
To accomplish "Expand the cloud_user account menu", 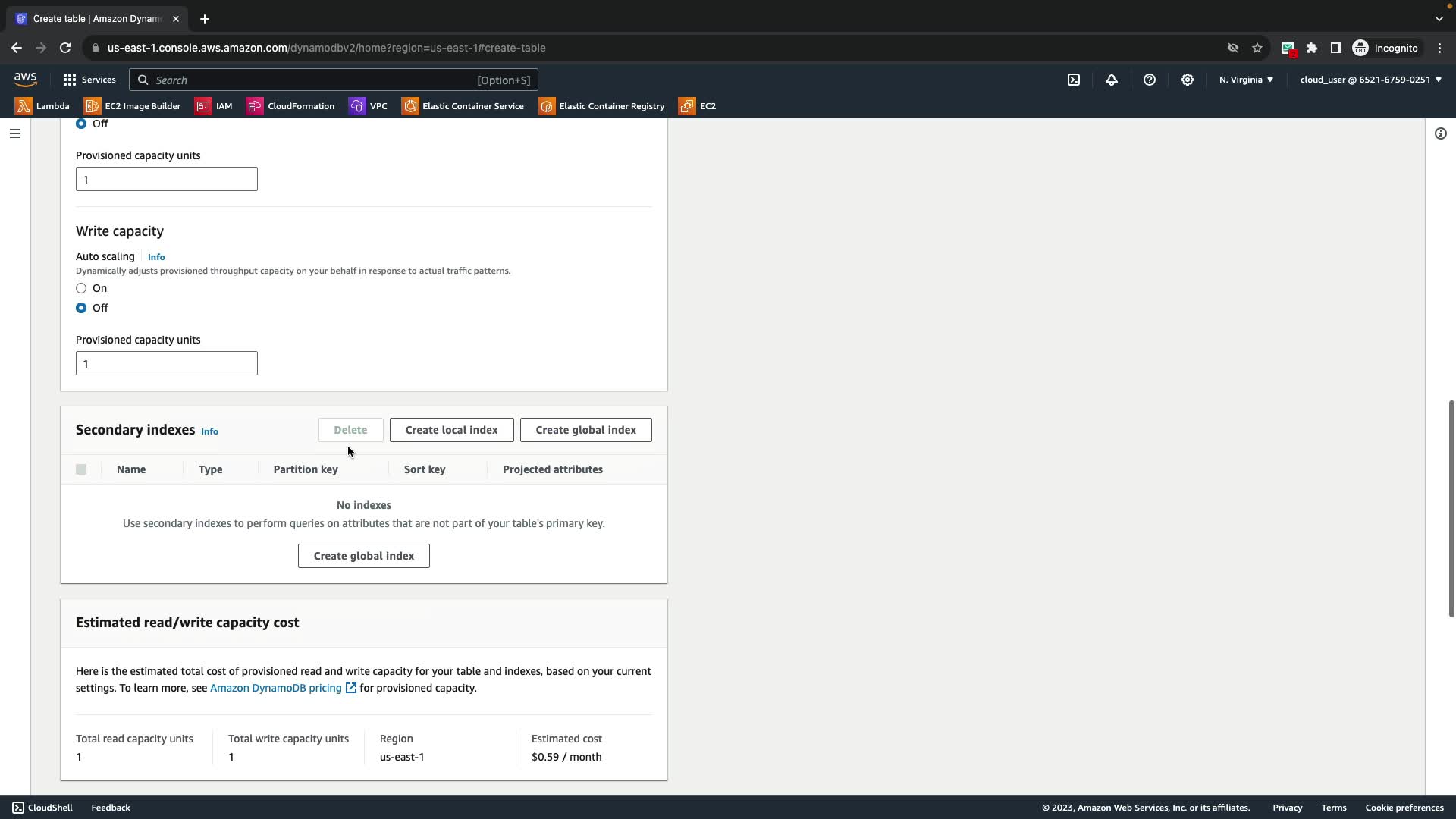I will 1370,80.
